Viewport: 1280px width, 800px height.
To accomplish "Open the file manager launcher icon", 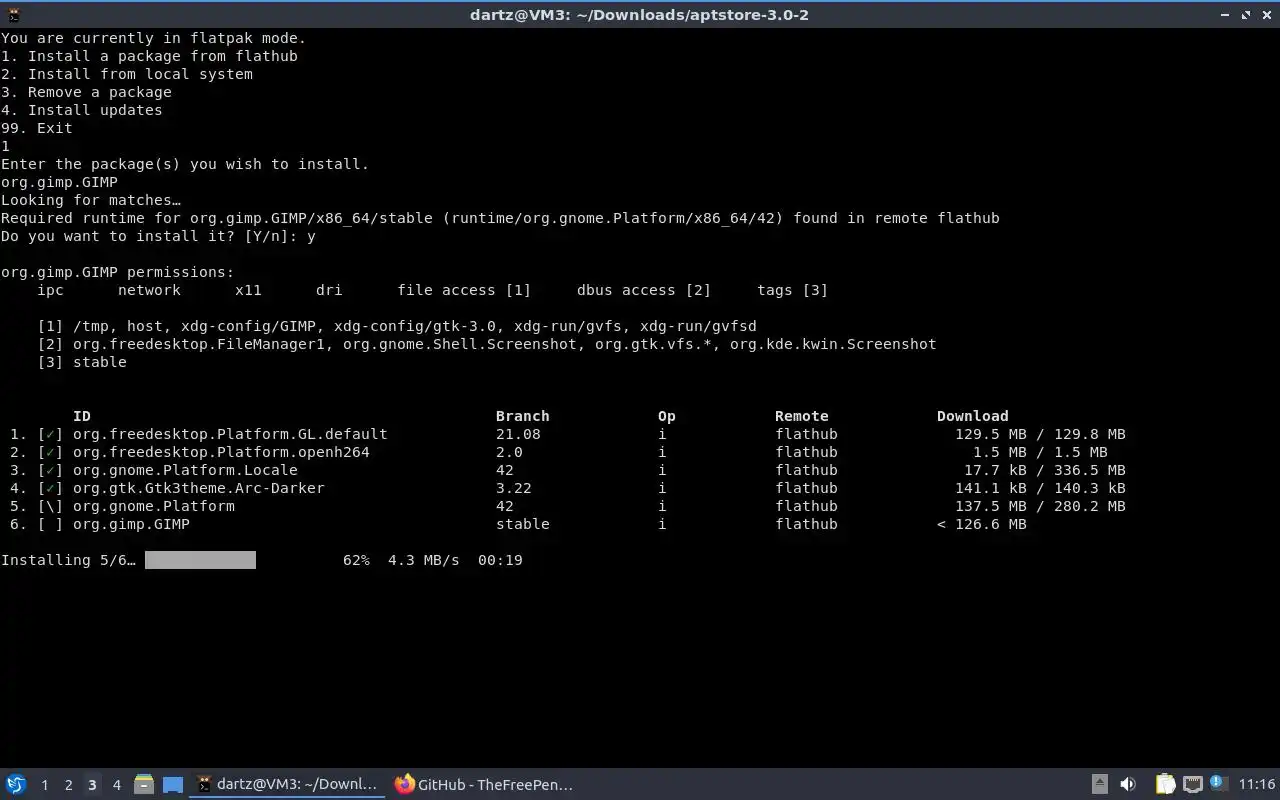I will [144, 785].
